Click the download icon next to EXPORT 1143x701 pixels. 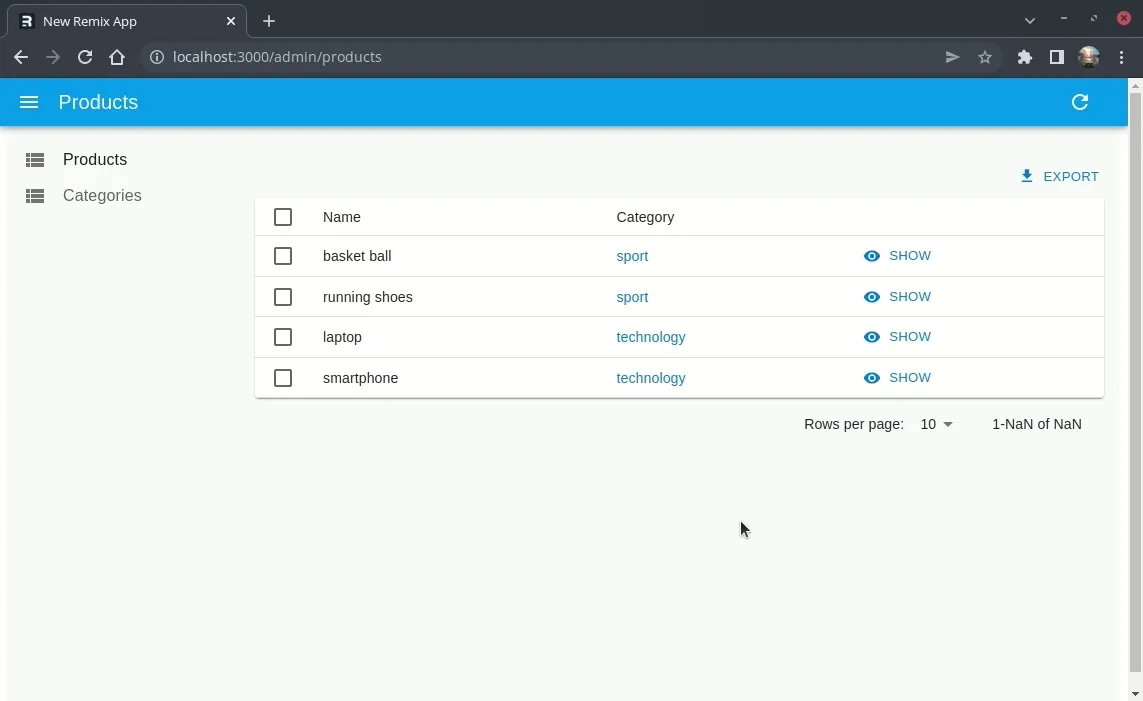[1026, 176]
